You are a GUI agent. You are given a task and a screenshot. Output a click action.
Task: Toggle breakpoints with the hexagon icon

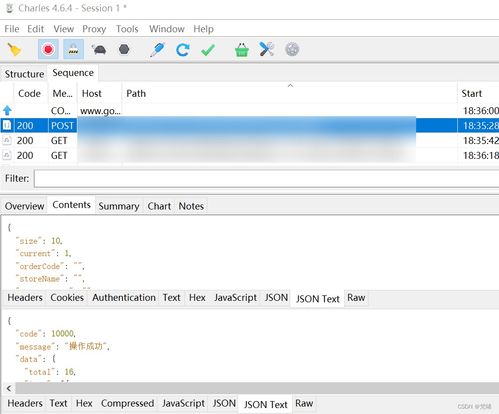(x=124, y=50)
